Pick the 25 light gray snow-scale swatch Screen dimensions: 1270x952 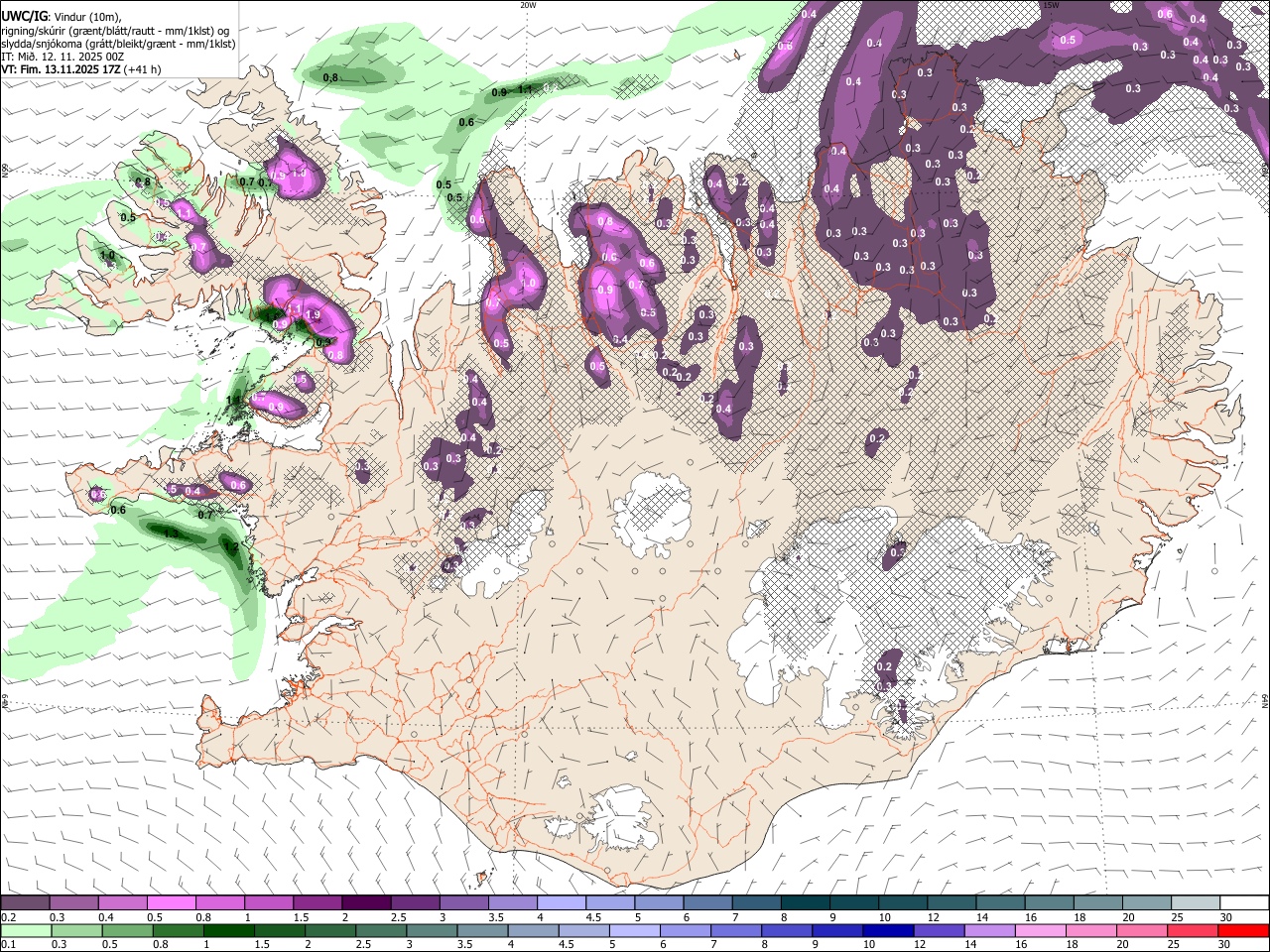pos(1195,903)
